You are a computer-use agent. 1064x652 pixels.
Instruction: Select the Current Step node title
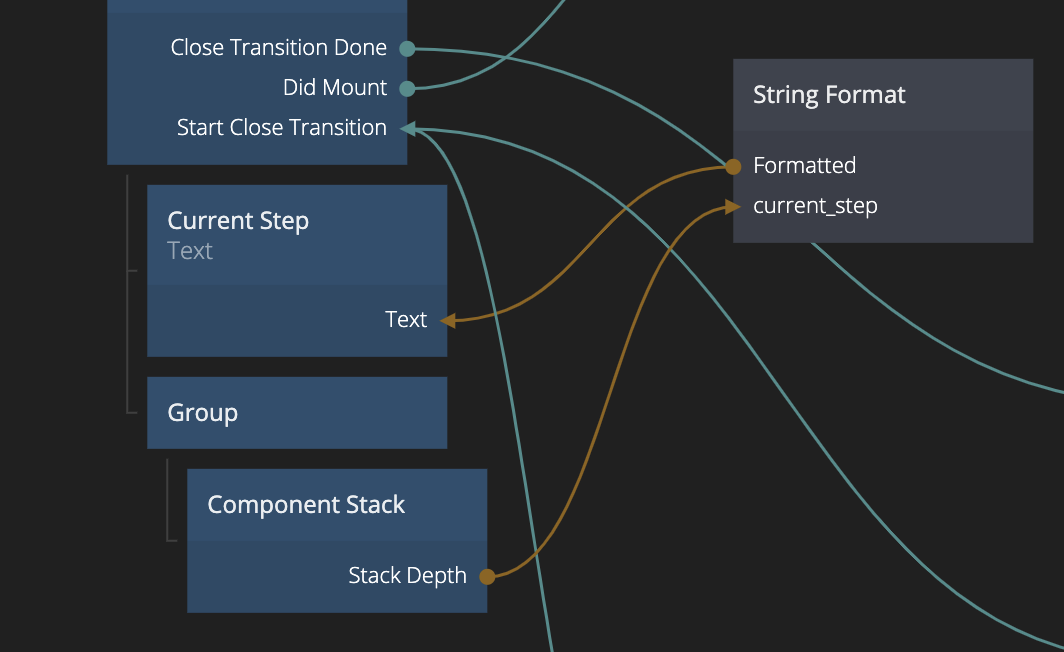pyautogui.click(x=238, y=221)
